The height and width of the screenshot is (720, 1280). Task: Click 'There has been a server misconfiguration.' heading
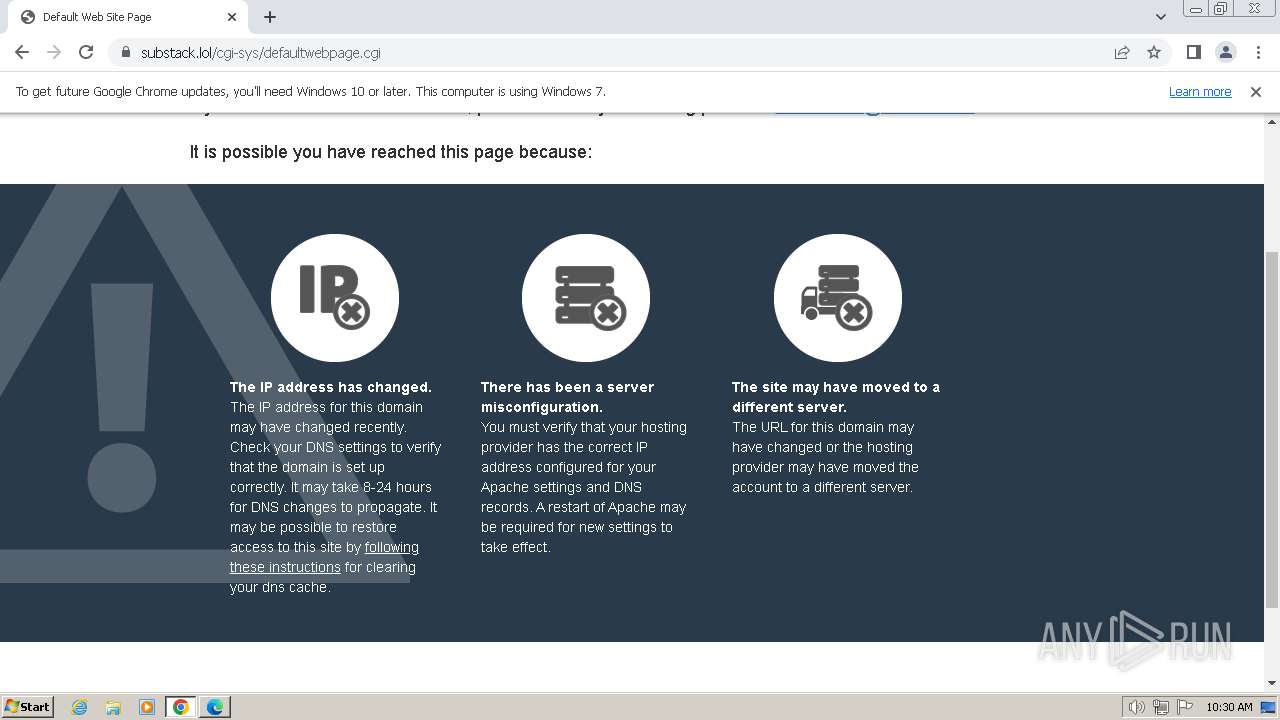point(567,397)
